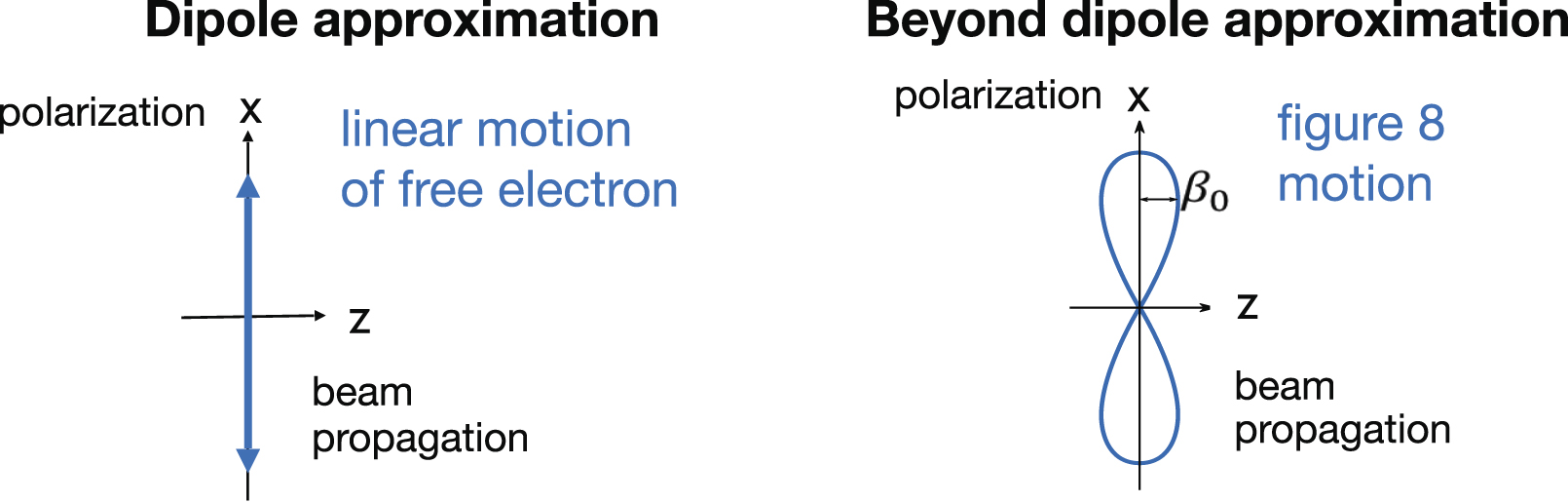Select the right "beam propagation" caption
1568x503 pixels.
[1341, 407]
